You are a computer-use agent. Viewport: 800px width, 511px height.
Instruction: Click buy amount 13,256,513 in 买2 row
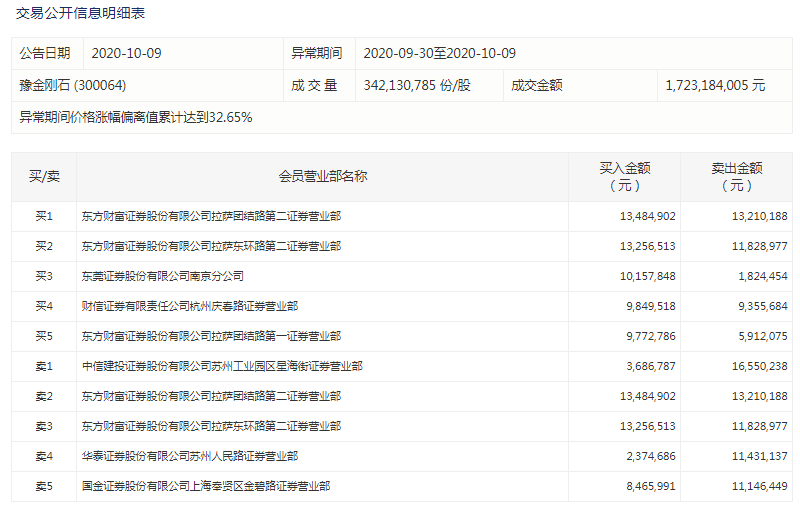pos(647,246)
